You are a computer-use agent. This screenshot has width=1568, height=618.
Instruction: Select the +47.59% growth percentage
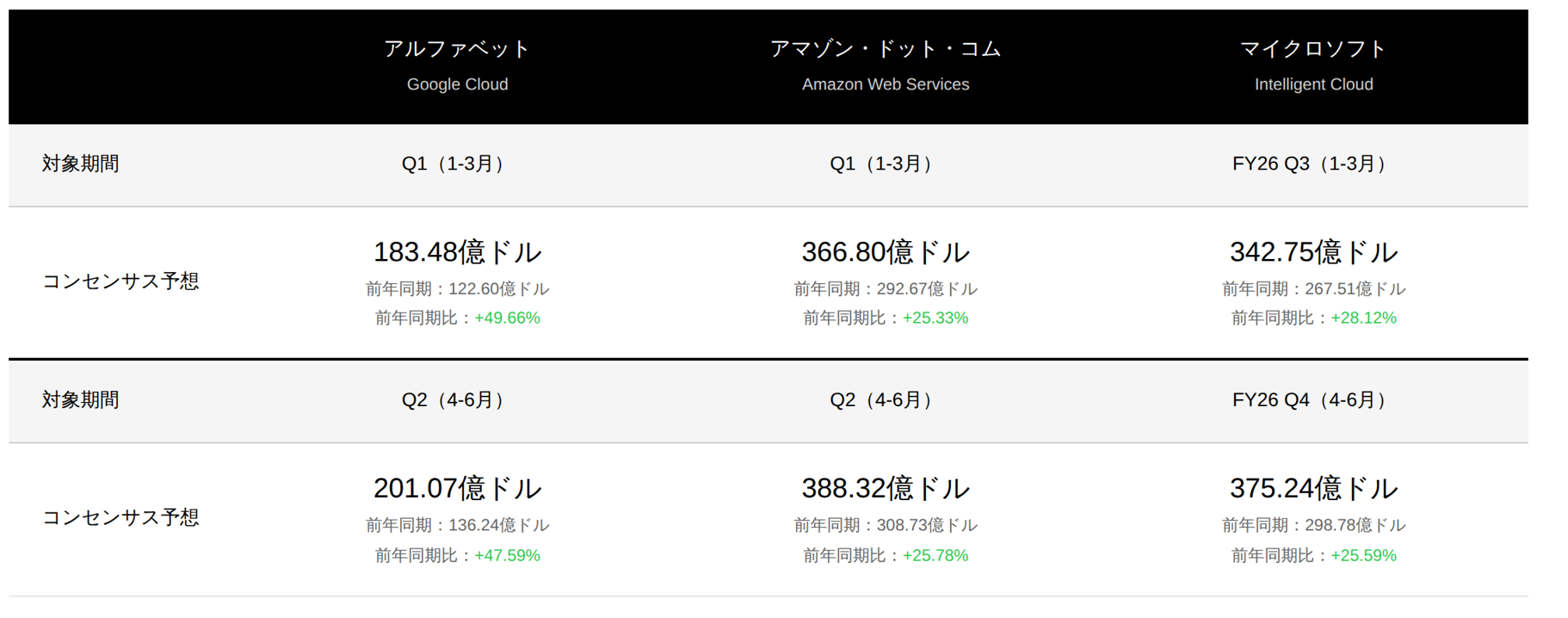[x=507, y=556]
